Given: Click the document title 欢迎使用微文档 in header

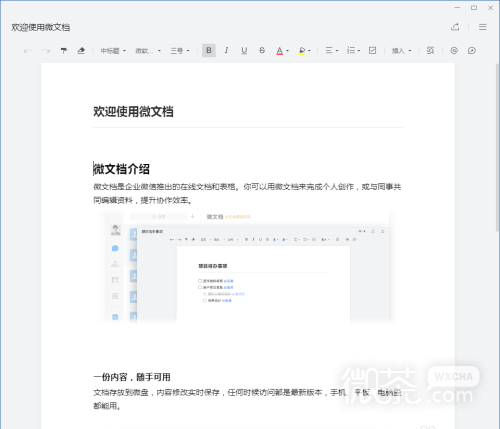Looking at the screenshot, I should pos(41,27).
